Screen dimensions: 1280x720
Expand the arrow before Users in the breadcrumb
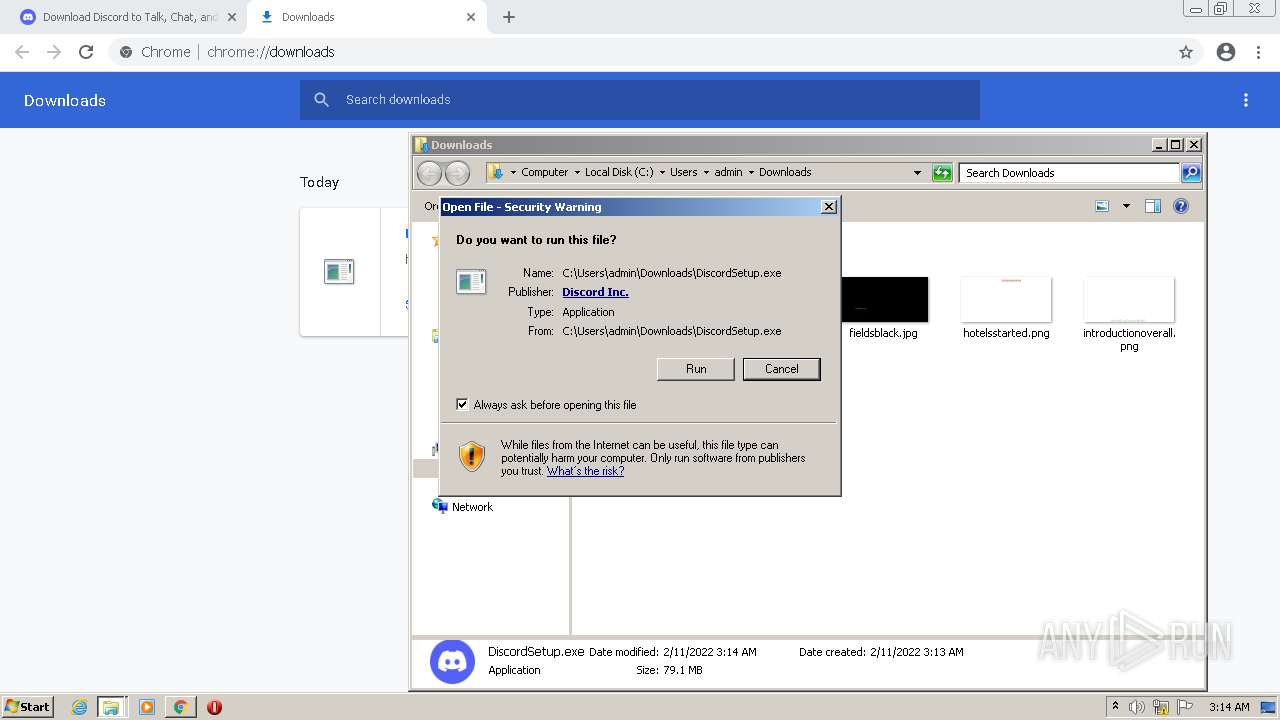point(662,172)
